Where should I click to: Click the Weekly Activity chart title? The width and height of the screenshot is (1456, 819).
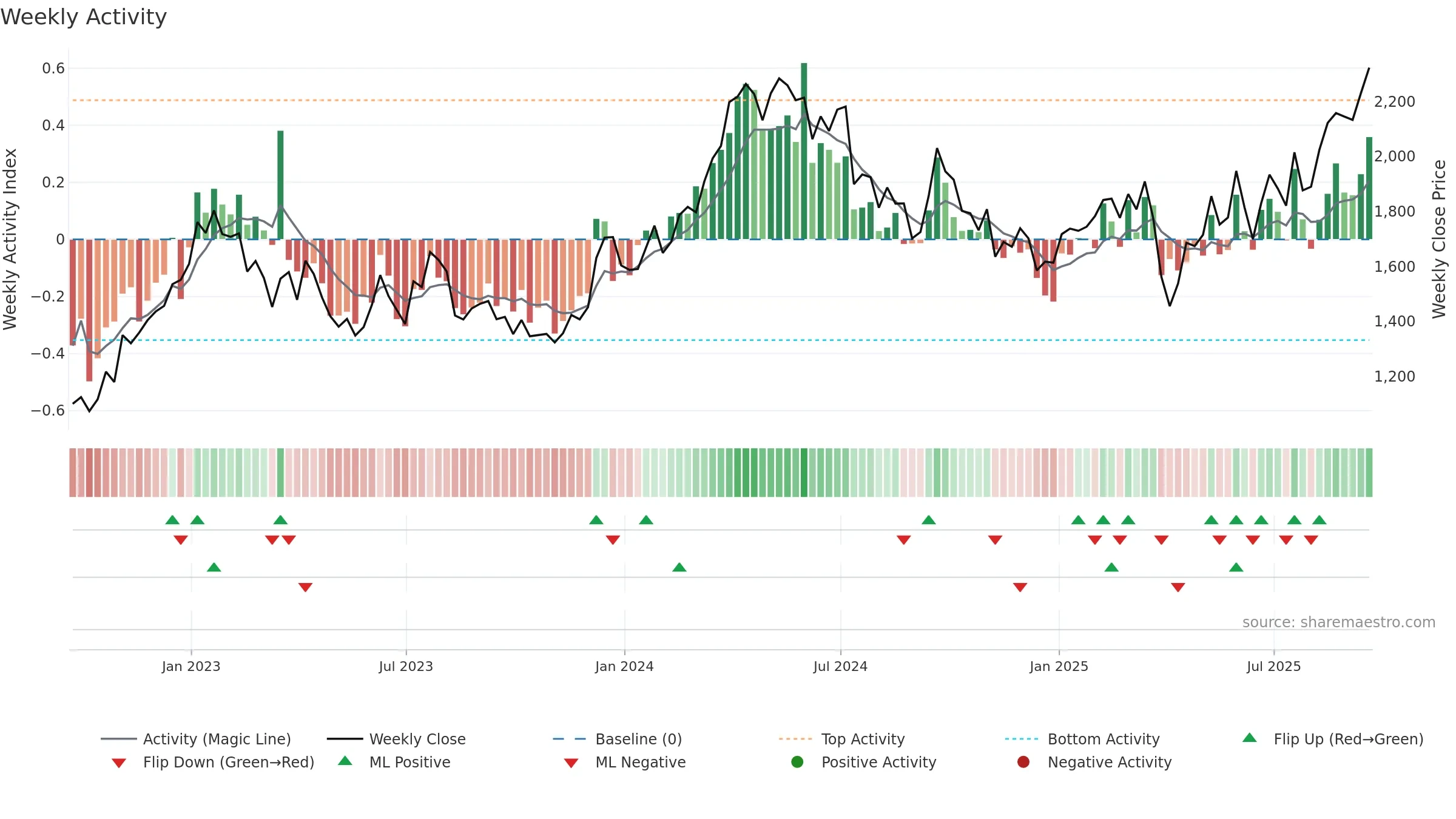(x=84, y=17)
